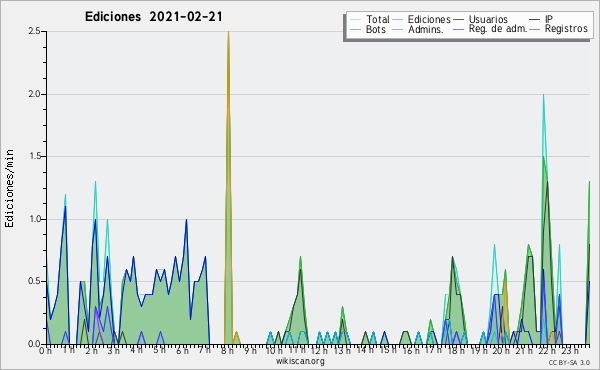This screenshot has height=370, width=600.
Task: Click the chart title Ediciones 2021-02-21
Action: 153,17
